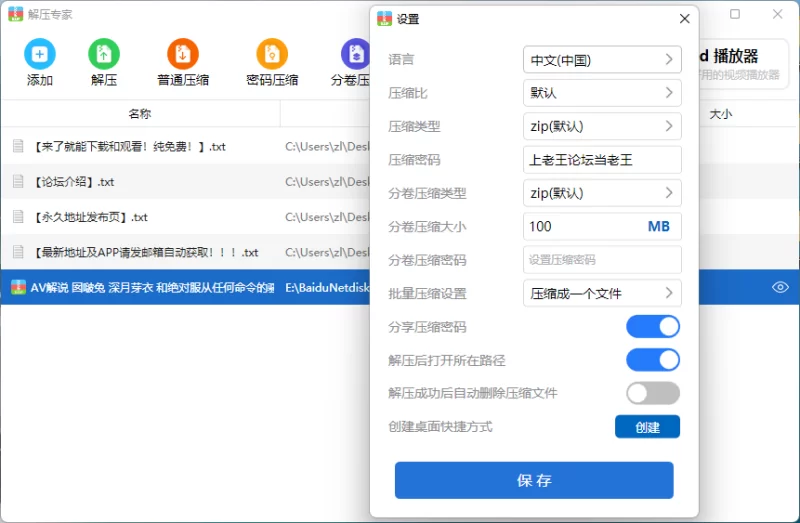Click the archive icon of AV解说 row
800x523 pixels.
point(18,287)
